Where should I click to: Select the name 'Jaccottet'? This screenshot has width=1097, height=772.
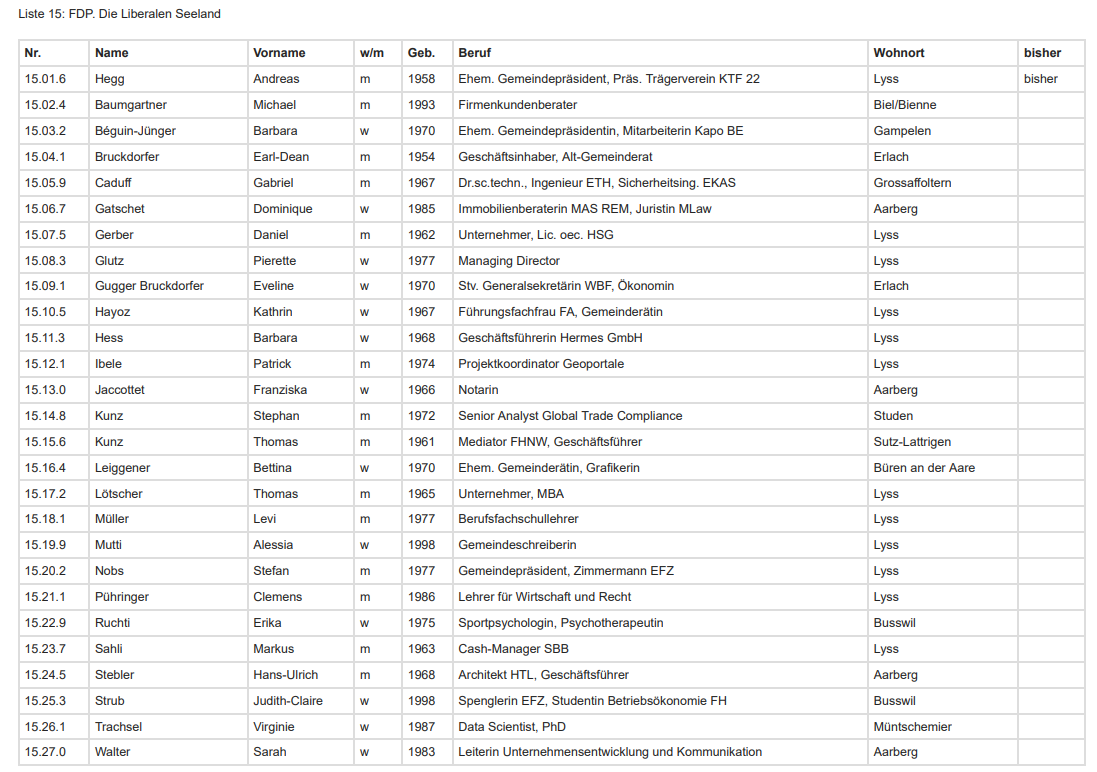tap(120, 389)
